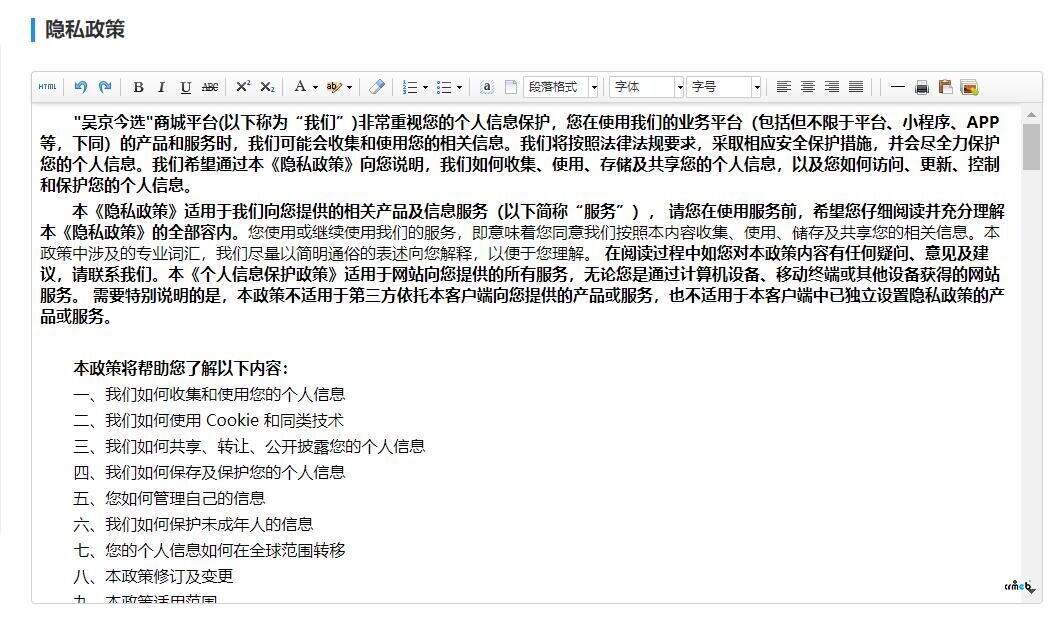The width and height of the screenshot is (1051, 619).
Task: Click the font color A icon
Action: pos(300,87)
